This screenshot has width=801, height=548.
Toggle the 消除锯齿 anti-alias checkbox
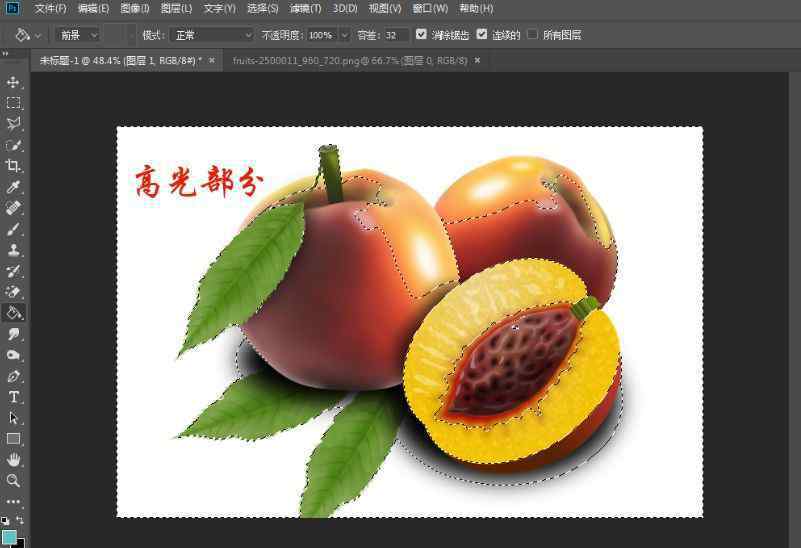click(x=421, y=34)
